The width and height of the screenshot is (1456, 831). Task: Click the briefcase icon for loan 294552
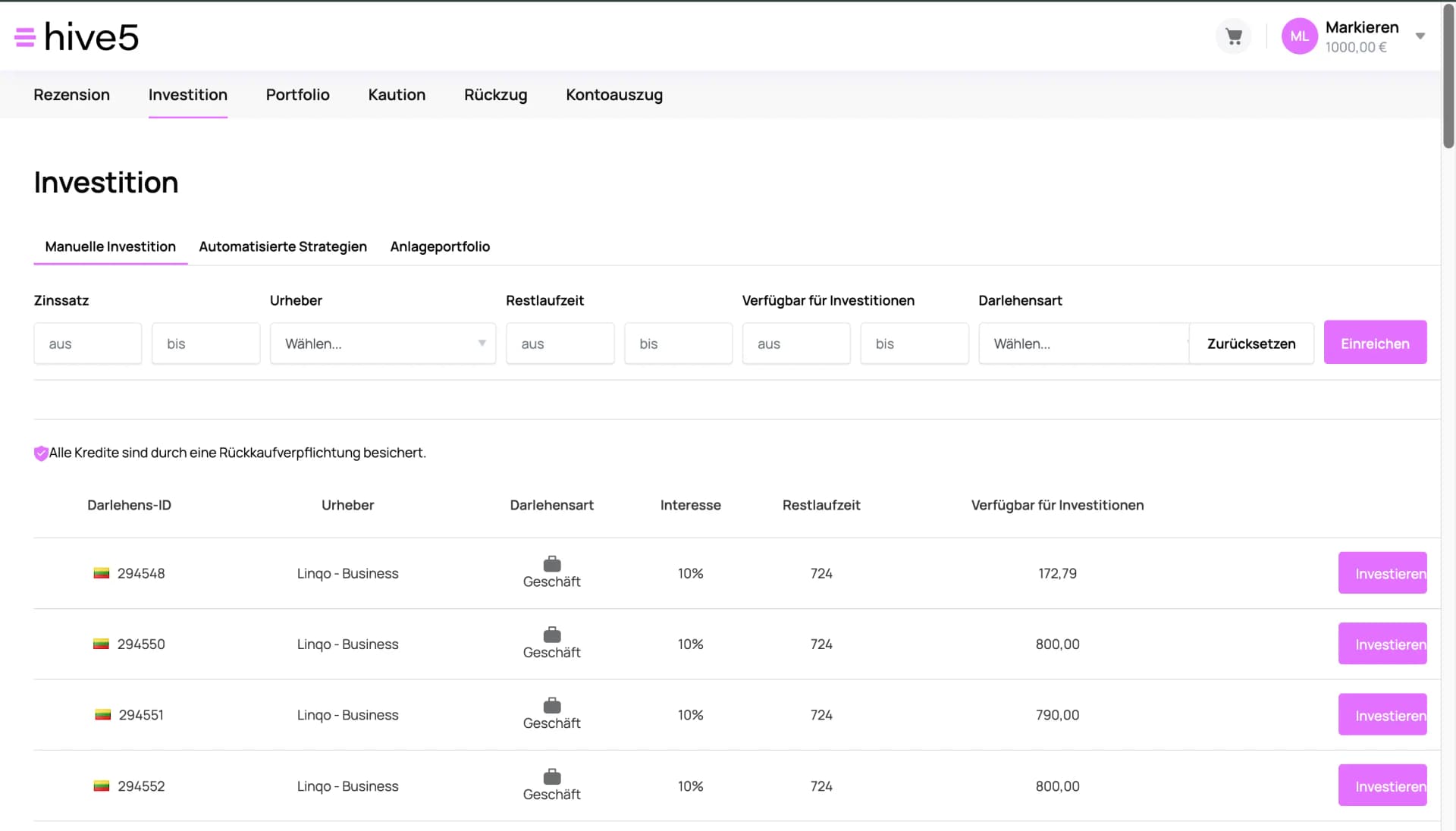point(552,776)
